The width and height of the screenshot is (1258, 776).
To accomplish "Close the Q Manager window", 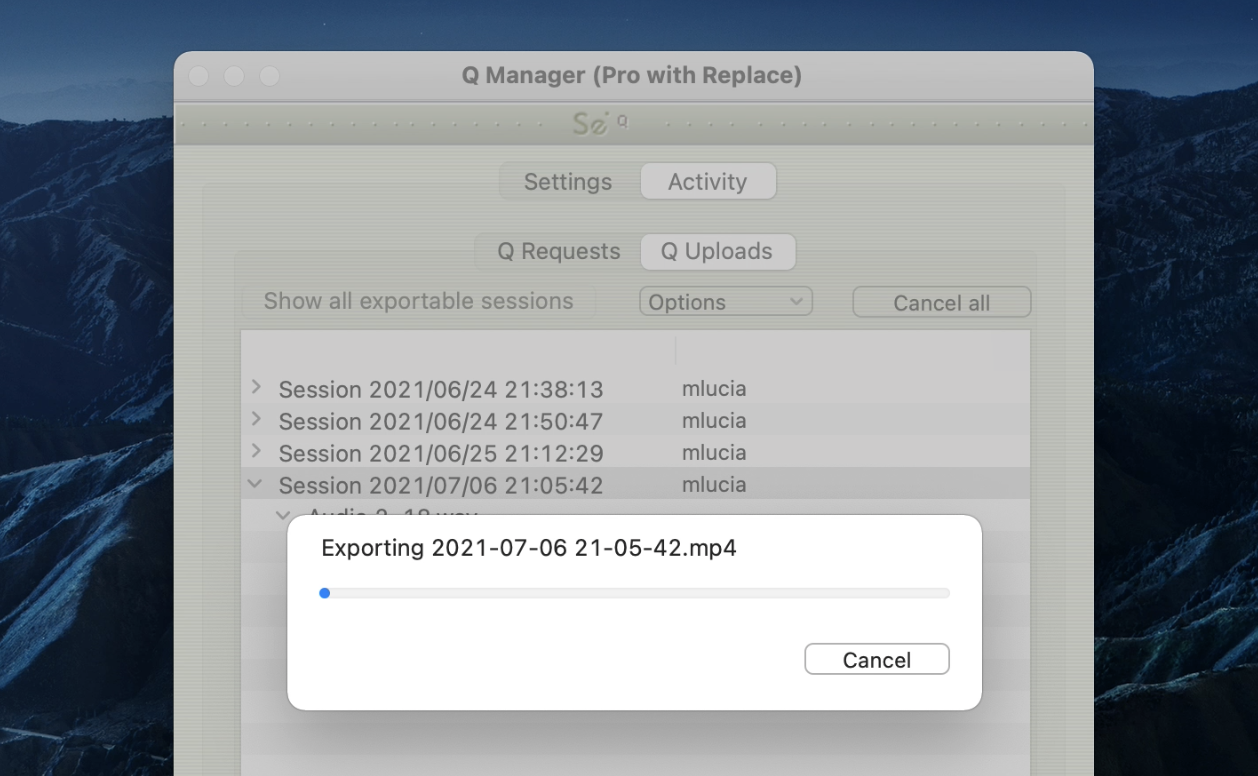I will point(198,76).
